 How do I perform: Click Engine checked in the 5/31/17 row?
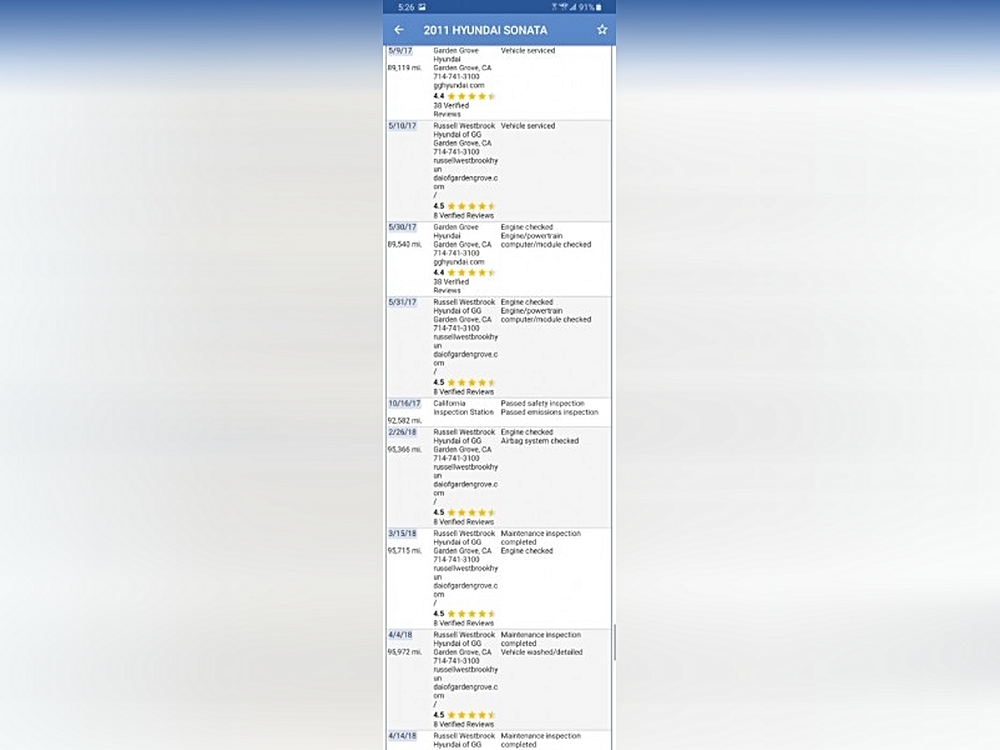527,302
